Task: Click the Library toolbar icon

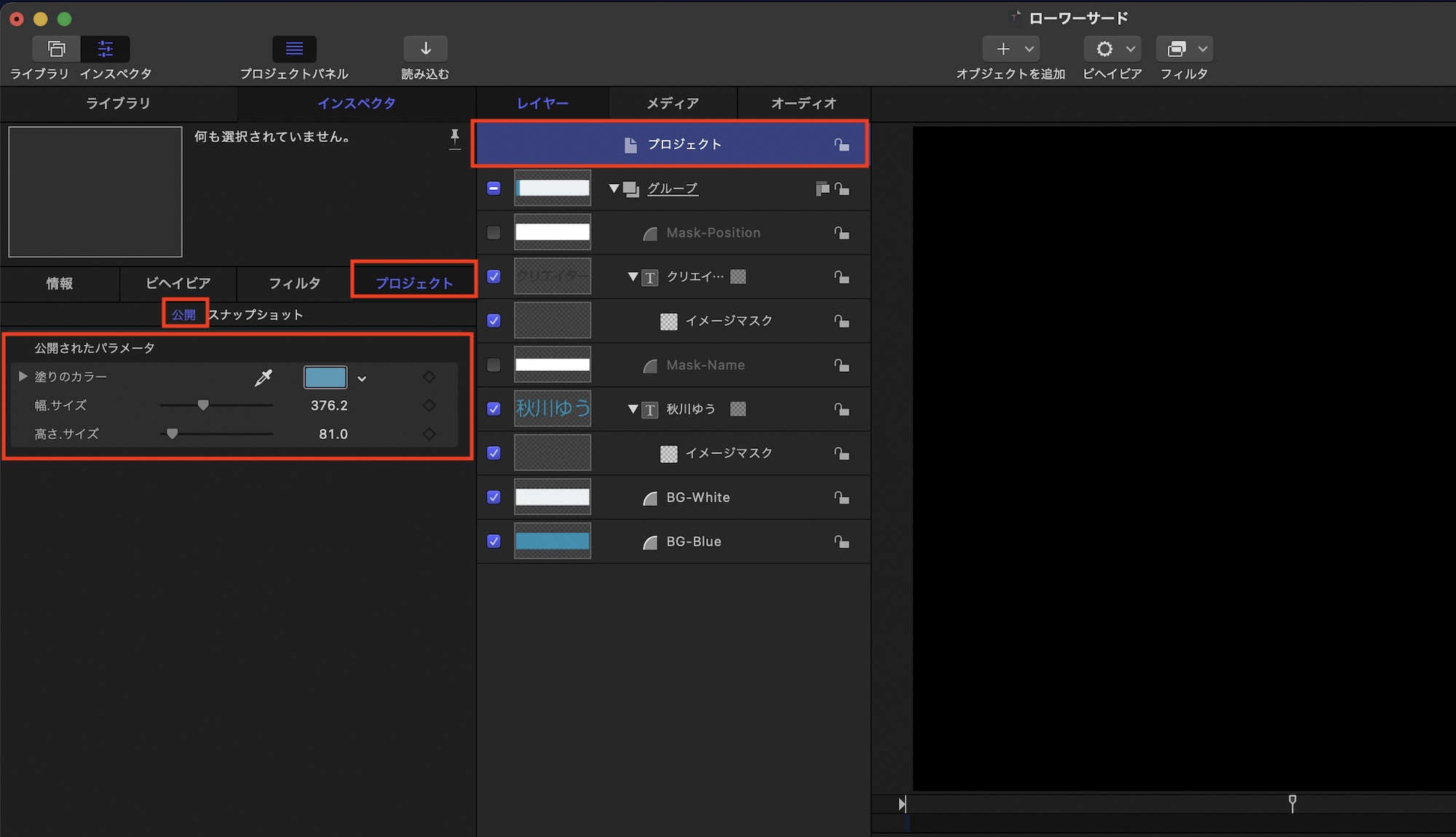Action: pyautogui.click(x=56, y=49)
